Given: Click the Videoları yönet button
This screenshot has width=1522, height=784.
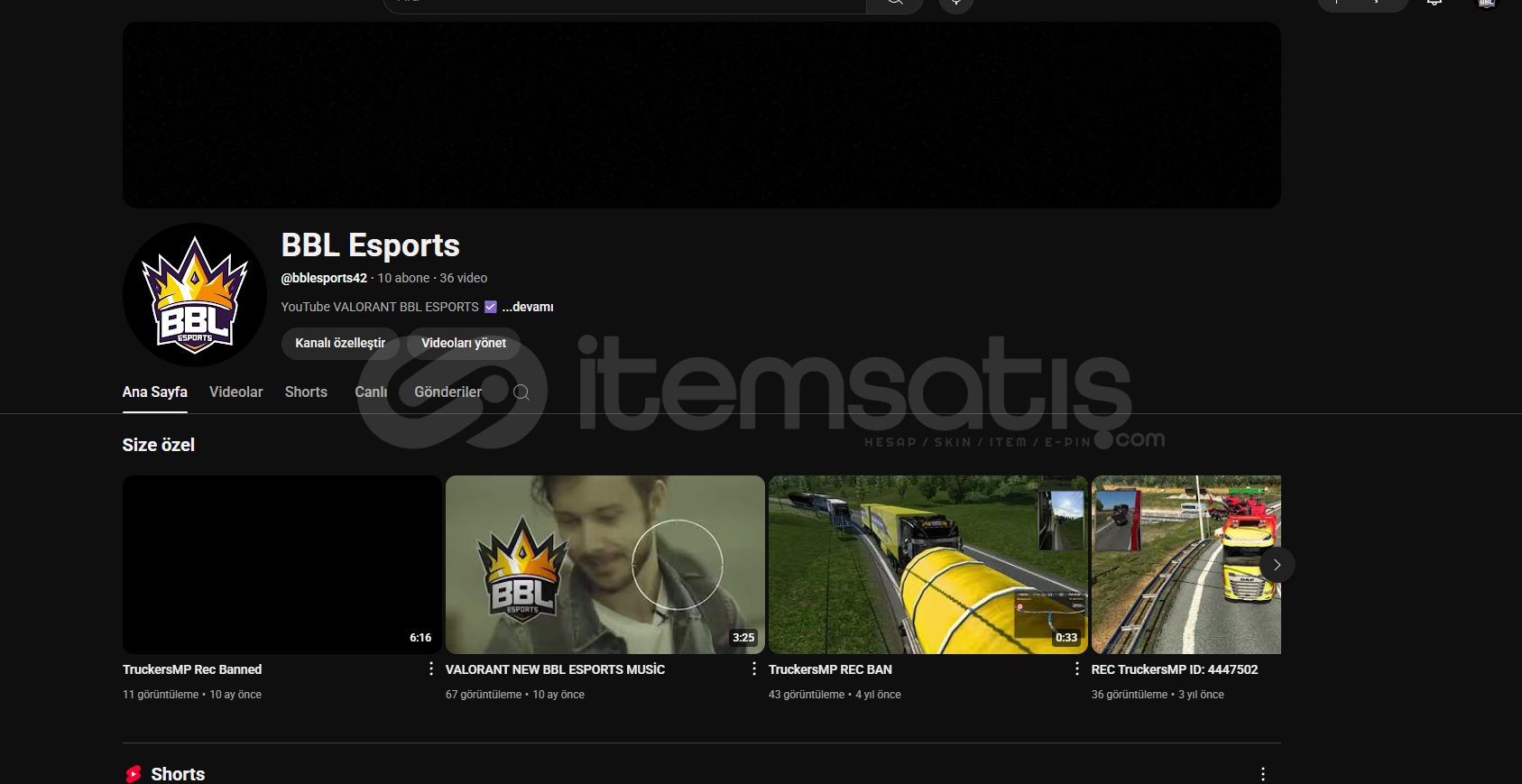Looking at the screenshot, I should (x=464, y=343).
